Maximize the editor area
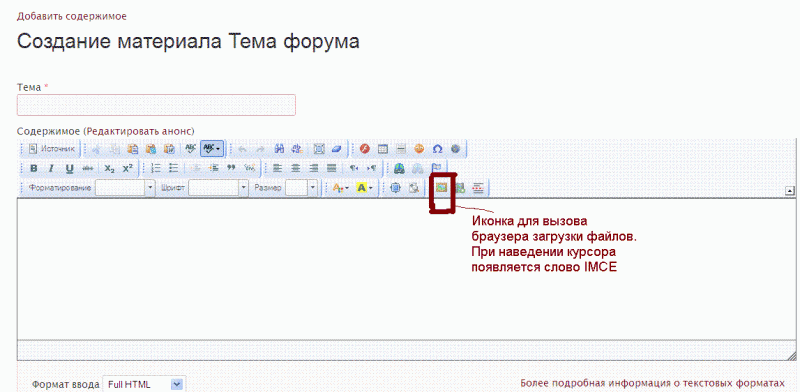Viewport: 800px width, 392px height. click(395, 188)
